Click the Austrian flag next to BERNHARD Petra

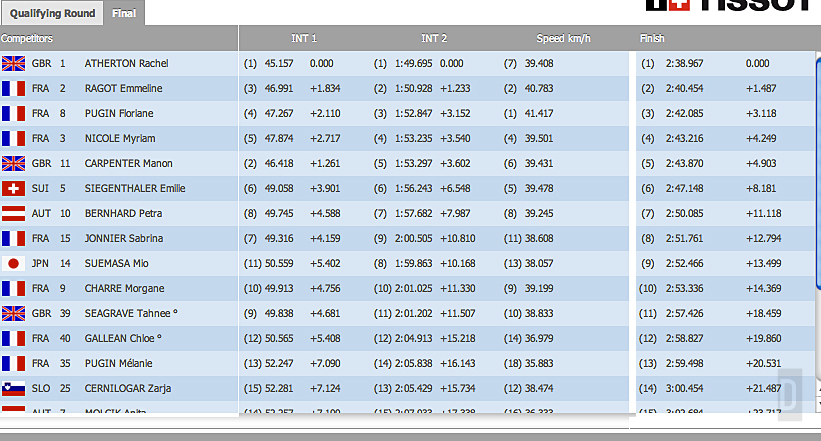pos(14,213)
